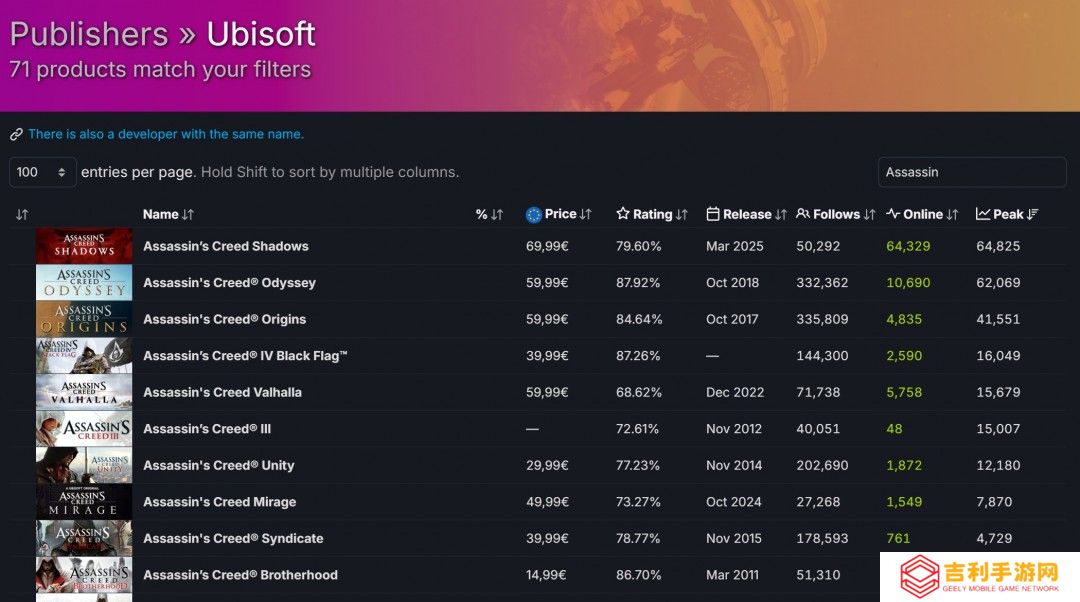Open the Assassin's Creed Shadows title link
The height and width of the screenshot is (602, 1080).
point(226,246)
